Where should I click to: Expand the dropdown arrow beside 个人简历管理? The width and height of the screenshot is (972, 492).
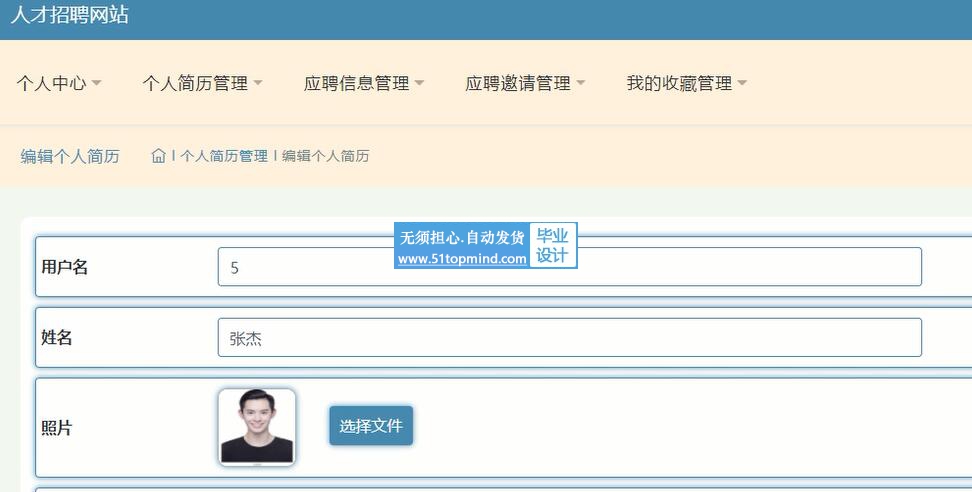coord(258,82)
